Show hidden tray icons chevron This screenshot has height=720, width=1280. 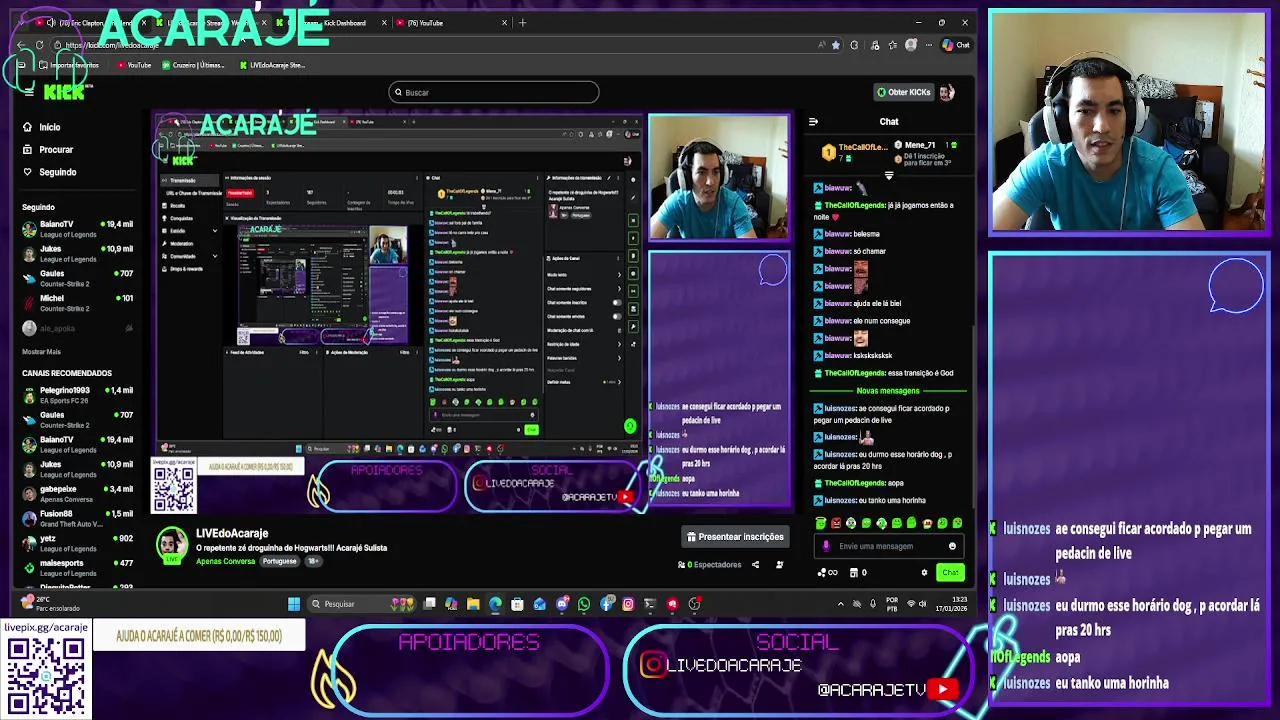pyautogui.click(x=841, y=604)
